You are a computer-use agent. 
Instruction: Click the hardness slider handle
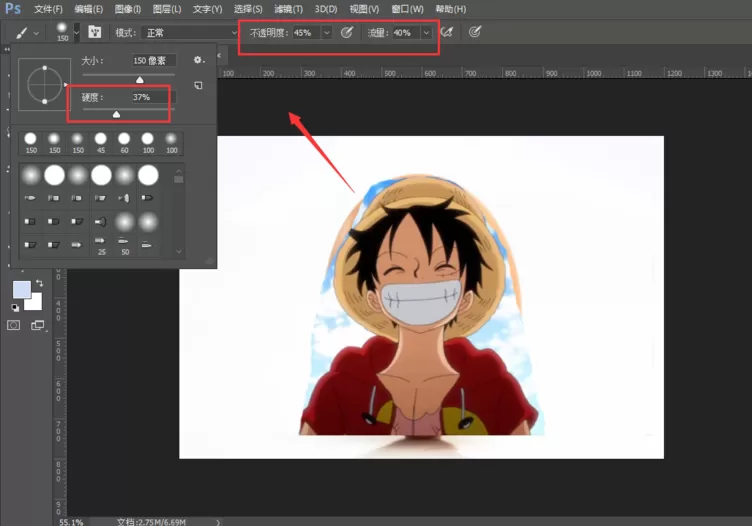pyautogui.click(x=116, y=114)
